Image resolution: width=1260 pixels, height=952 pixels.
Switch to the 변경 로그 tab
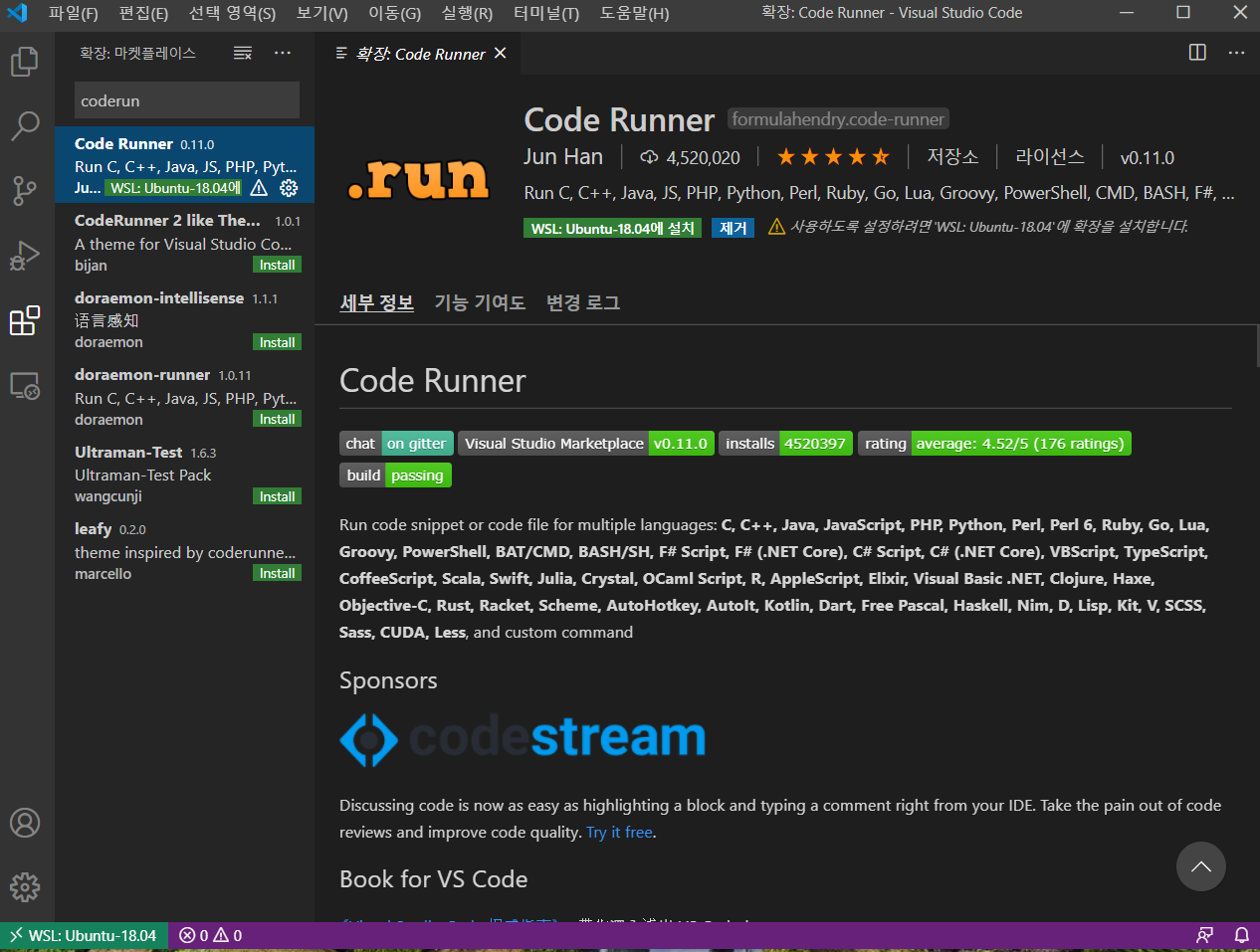click(x=583, y=302)
